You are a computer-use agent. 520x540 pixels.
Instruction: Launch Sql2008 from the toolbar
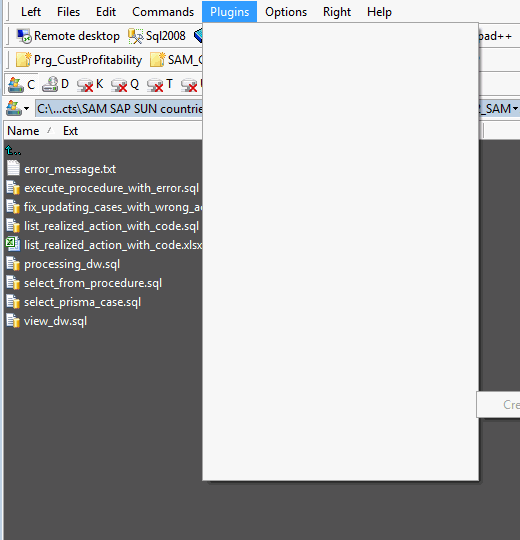tap(157, 36)
